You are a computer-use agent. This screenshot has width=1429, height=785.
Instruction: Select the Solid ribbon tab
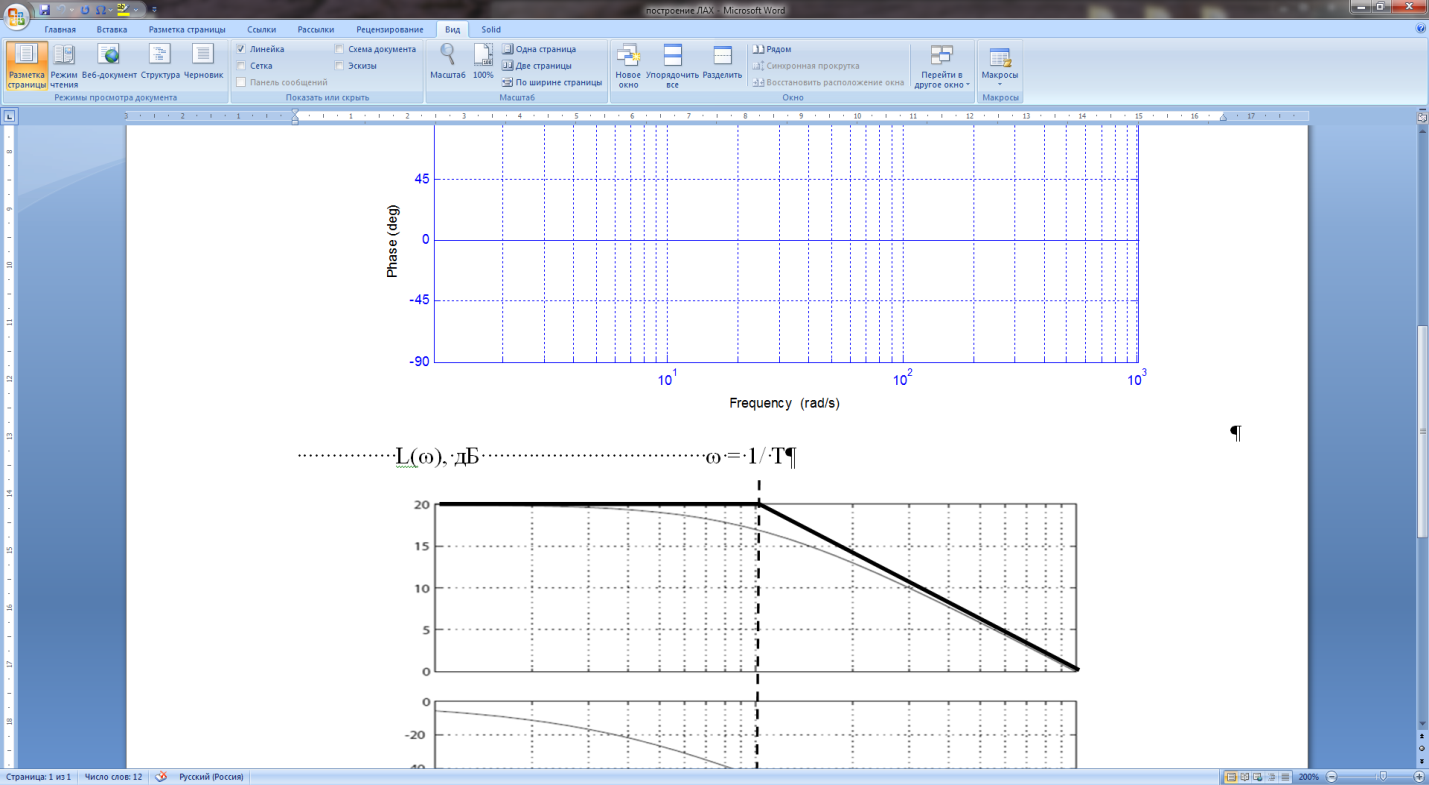click(x=491, y=30)
